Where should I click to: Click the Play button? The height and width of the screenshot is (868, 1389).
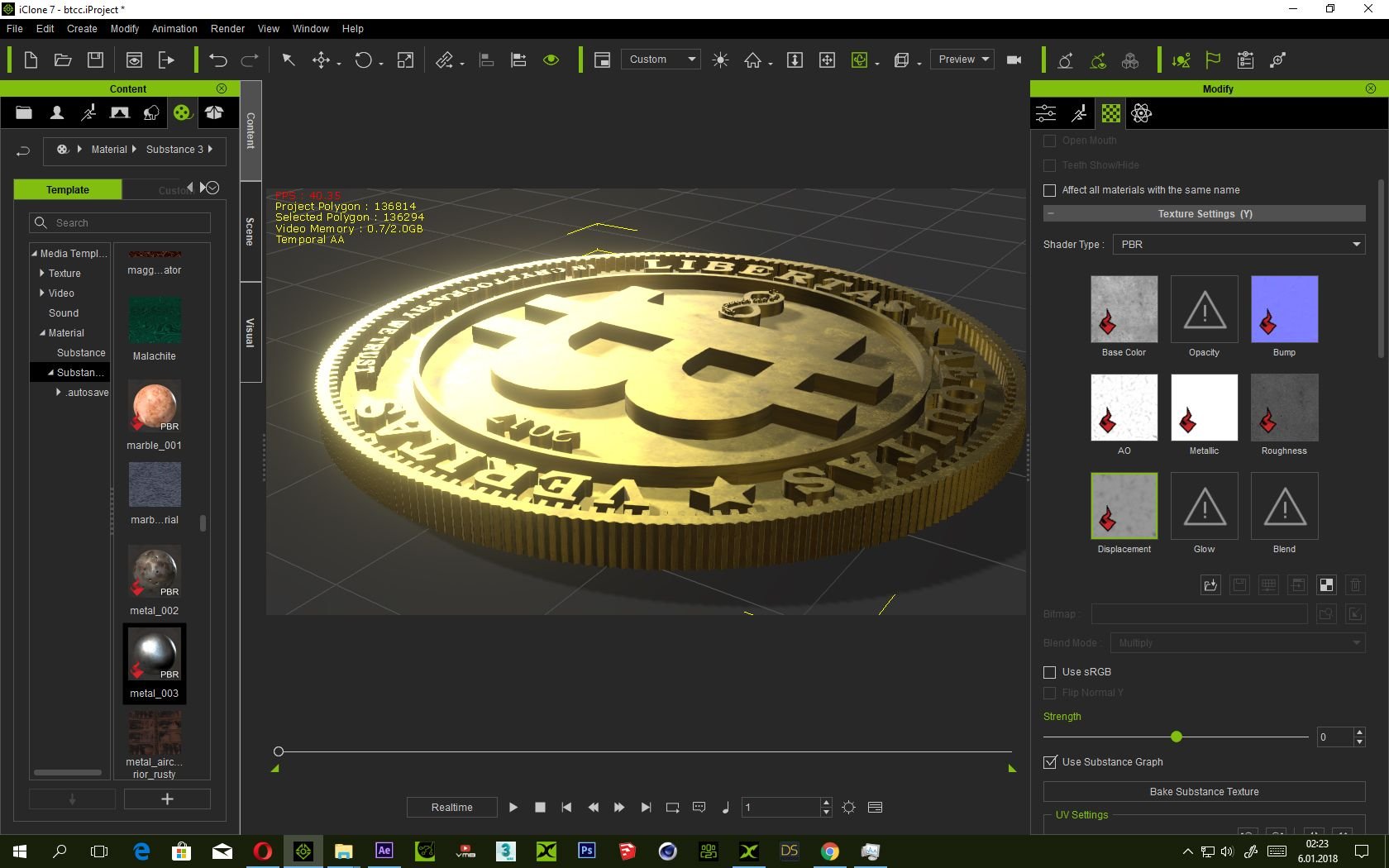pyautogui.click(x=513, y=808)
